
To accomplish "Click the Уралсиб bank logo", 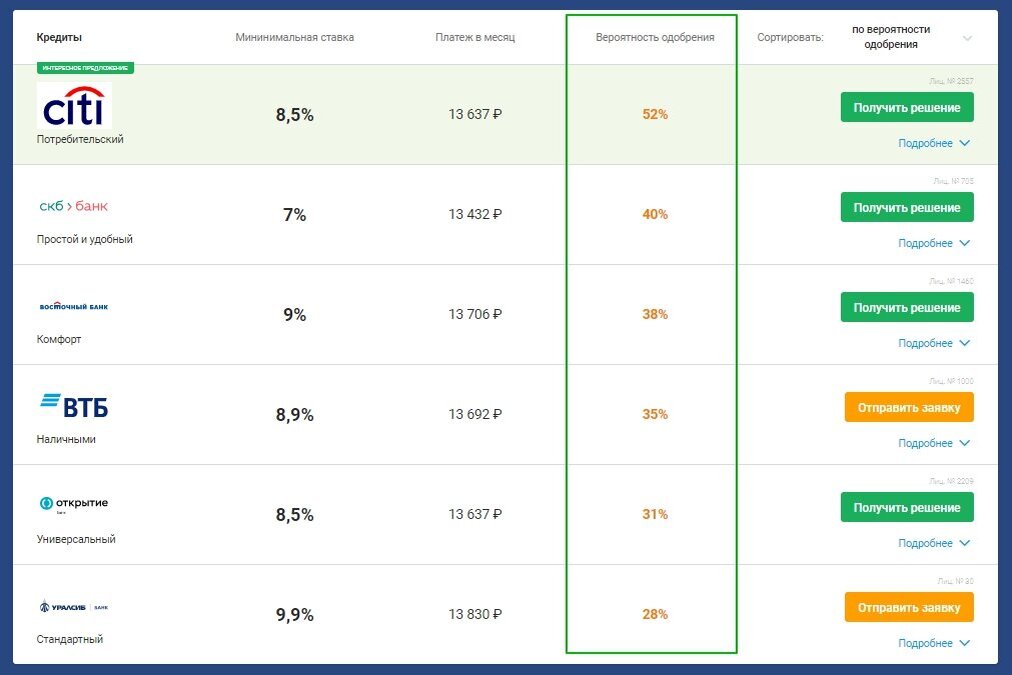I will point(74,607).
